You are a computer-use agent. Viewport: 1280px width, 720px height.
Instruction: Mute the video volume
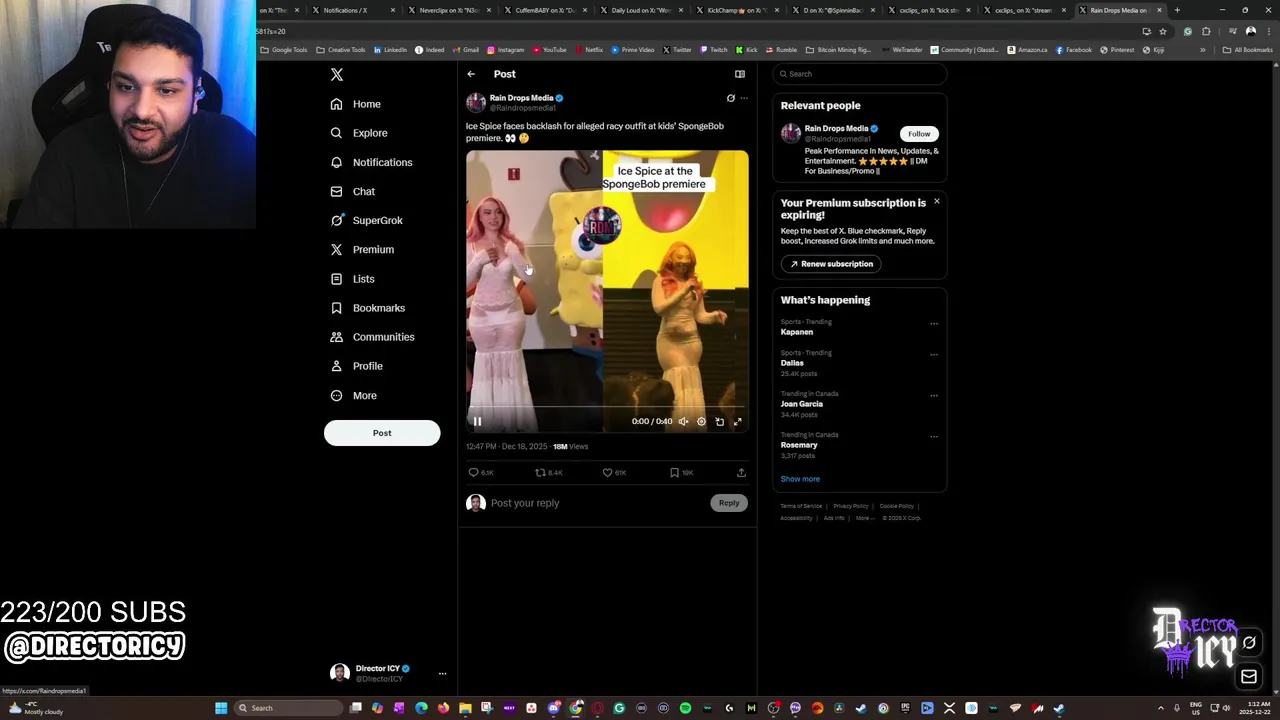684,421
